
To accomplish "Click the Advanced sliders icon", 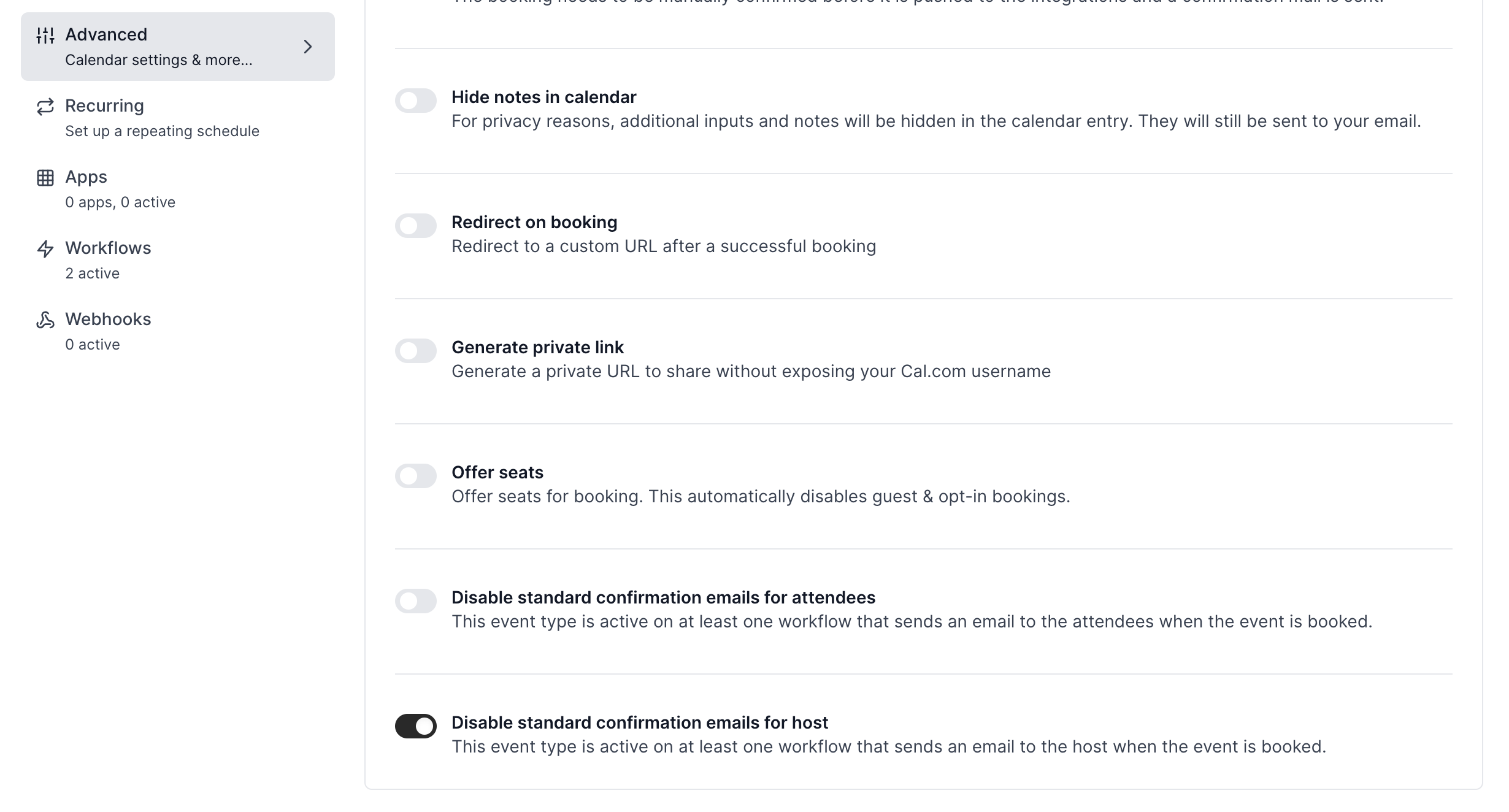I will pyautogui.click(x=45, y=36).
